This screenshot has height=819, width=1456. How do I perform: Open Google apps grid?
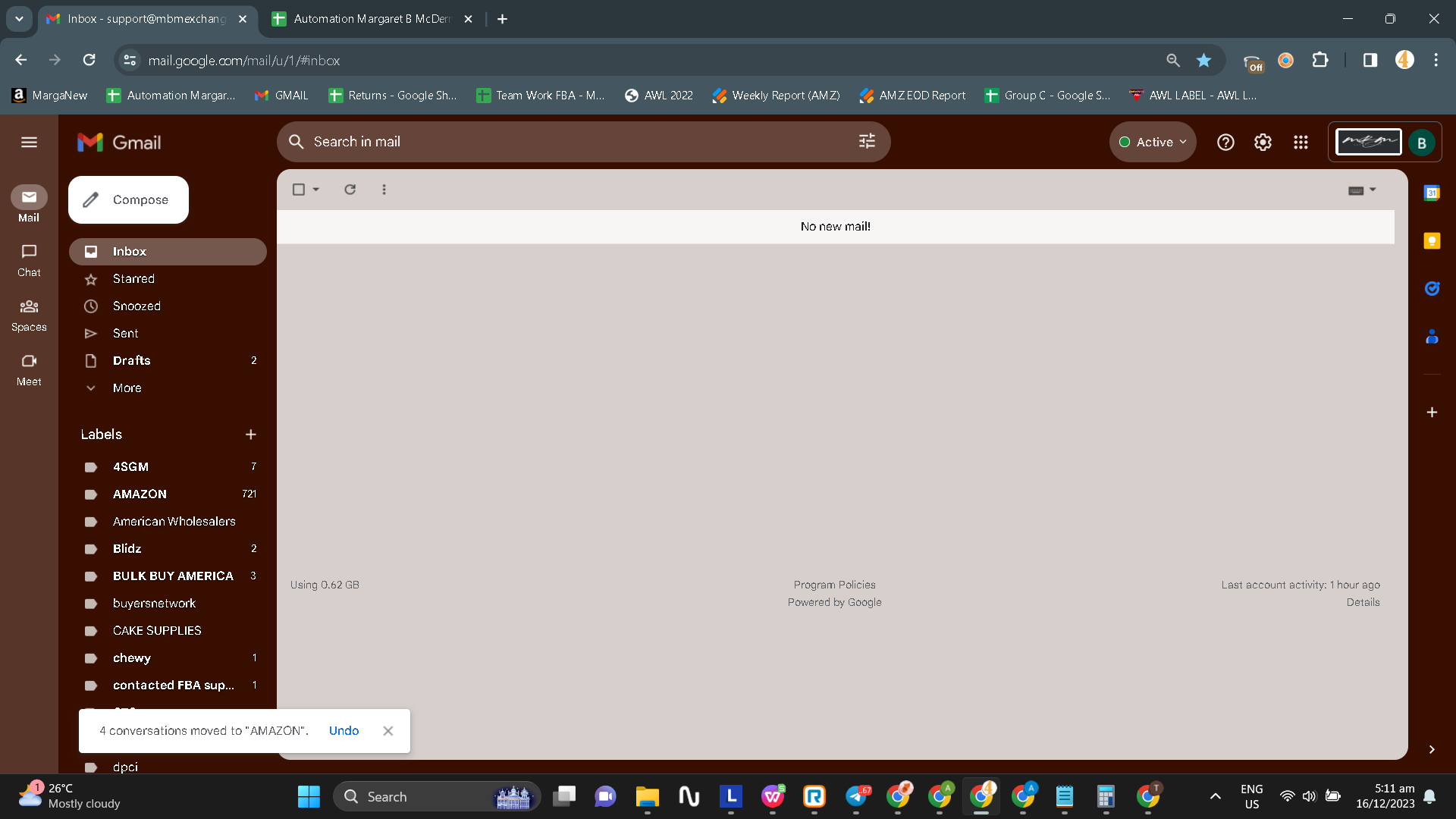[x=1301, y=142]
